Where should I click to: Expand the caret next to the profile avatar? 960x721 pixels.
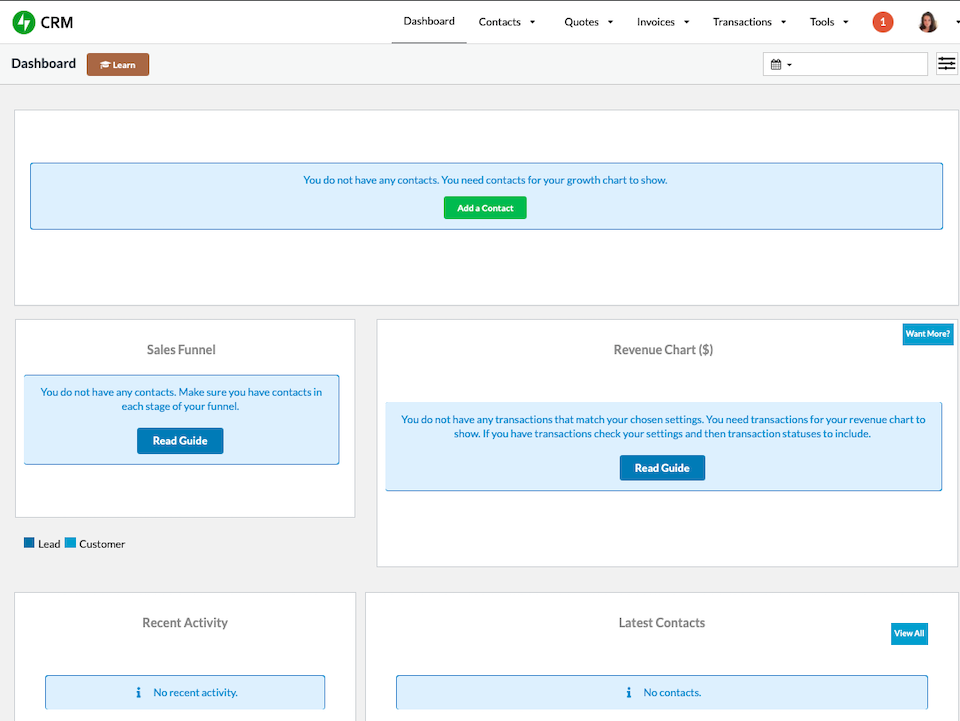956,21
